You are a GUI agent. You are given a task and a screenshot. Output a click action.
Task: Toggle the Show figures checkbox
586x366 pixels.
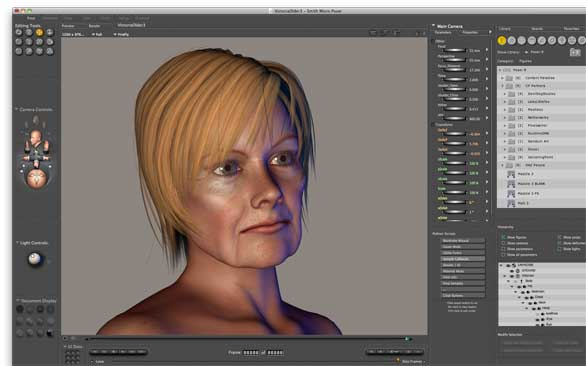tap(503, 237)
